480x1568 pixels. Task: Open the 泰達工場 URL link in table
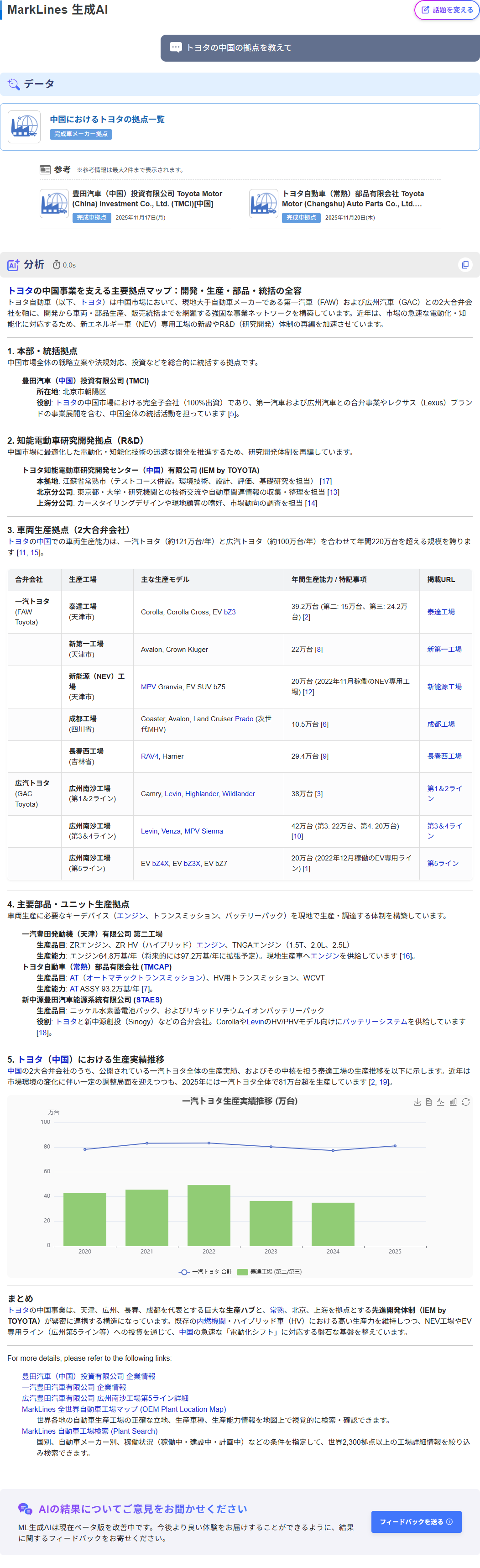[x=440, y=612]
